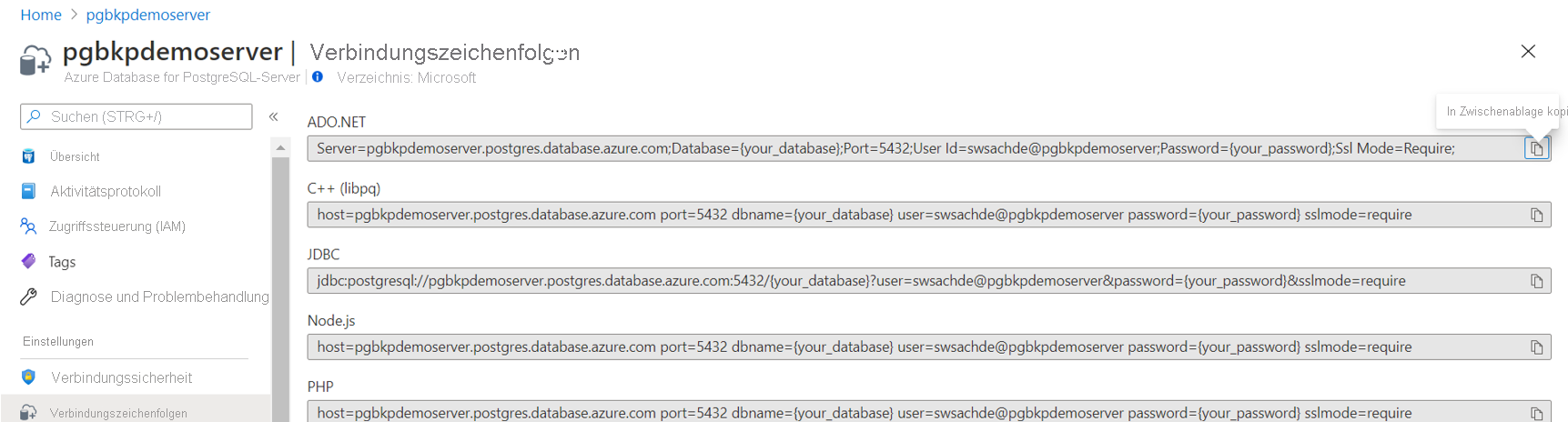1568x422 pixels.
Task: Click the C++ (libpq) label
Action: (344, 188)
